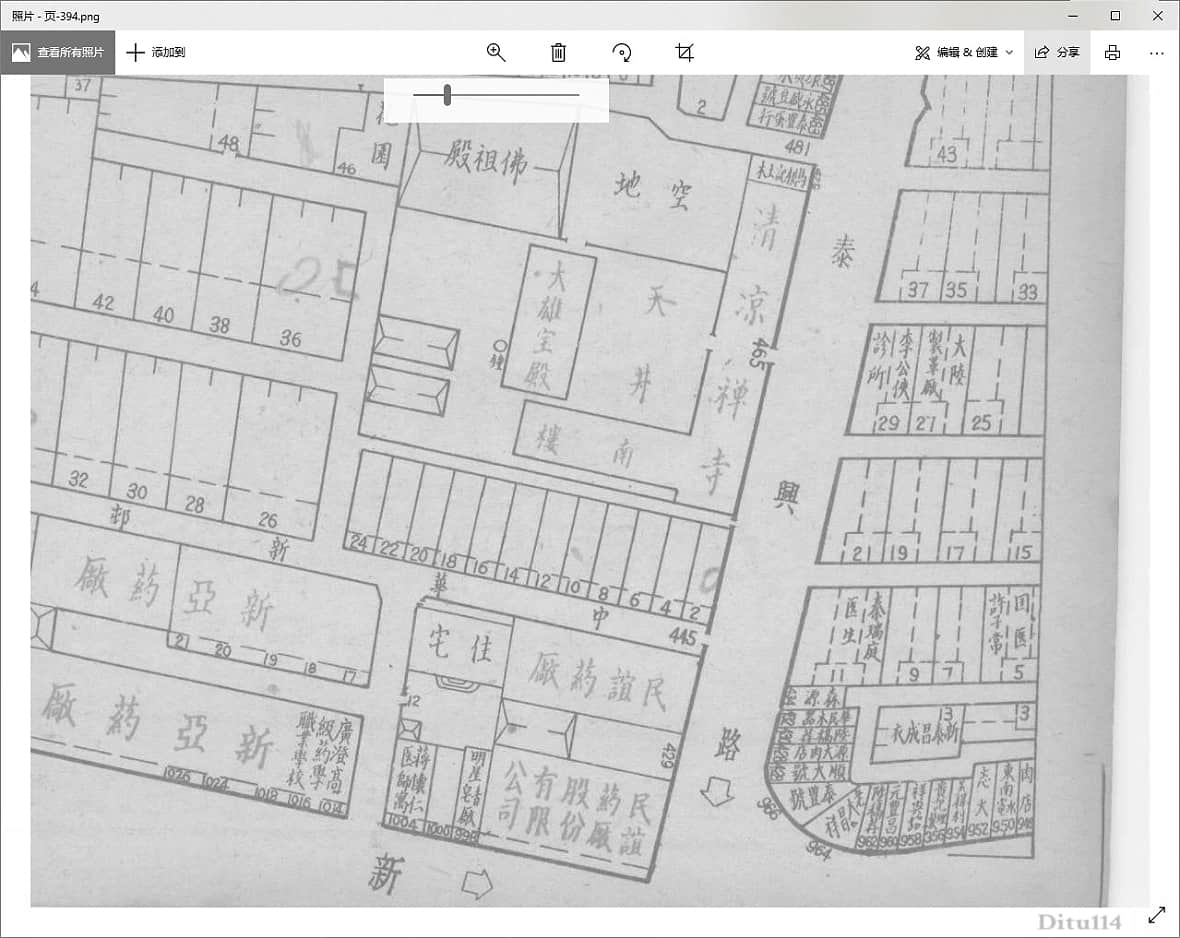Minimize the Photos window
The image size is (1180, 938).
tap(1072, 15)
